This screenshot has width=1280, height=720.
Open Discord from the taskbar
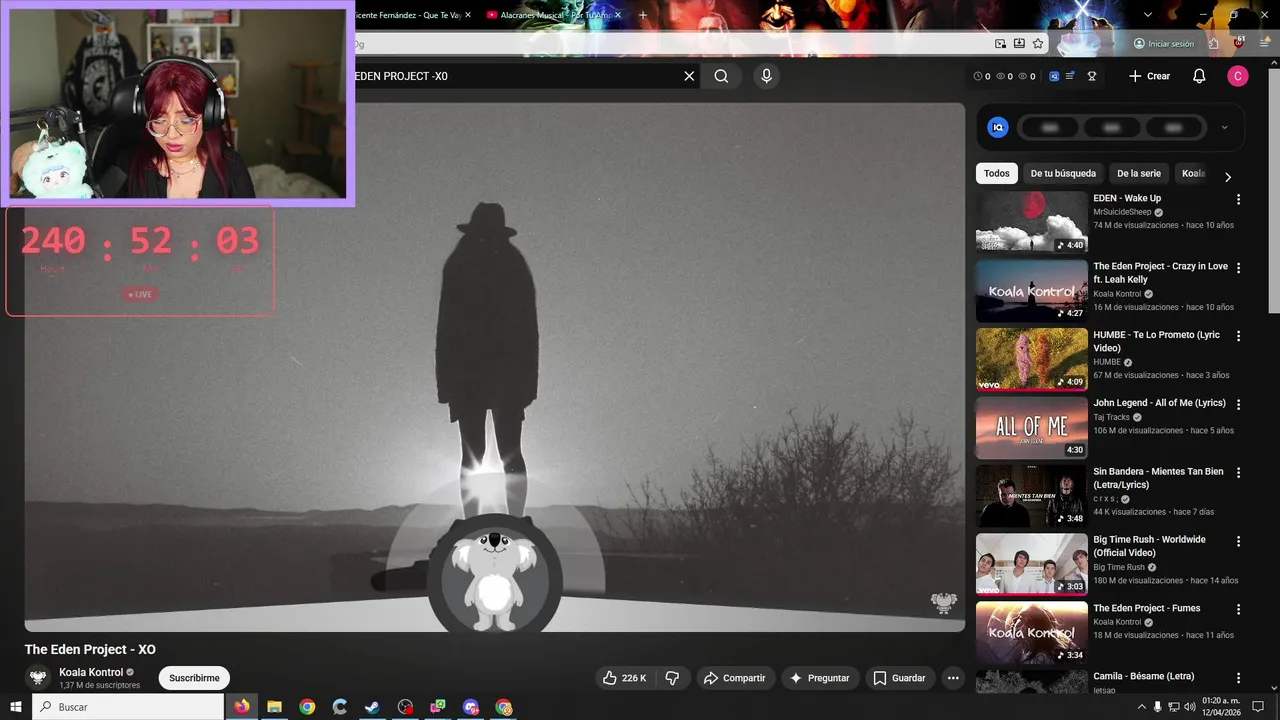(471, 707)
